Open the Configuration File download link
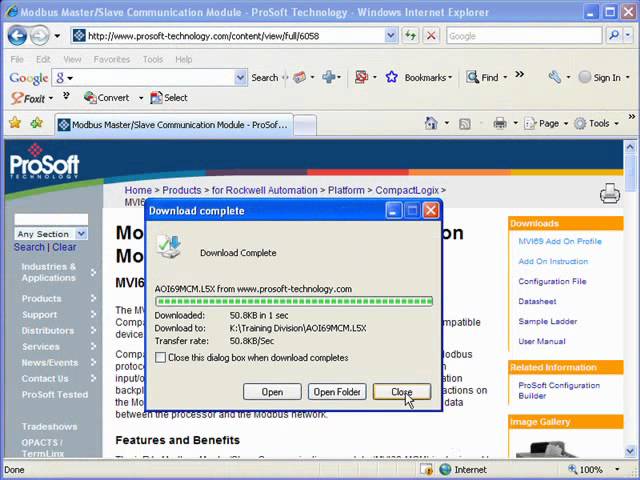Viewport: 640px width, 480px height. [x=552, y=281]
